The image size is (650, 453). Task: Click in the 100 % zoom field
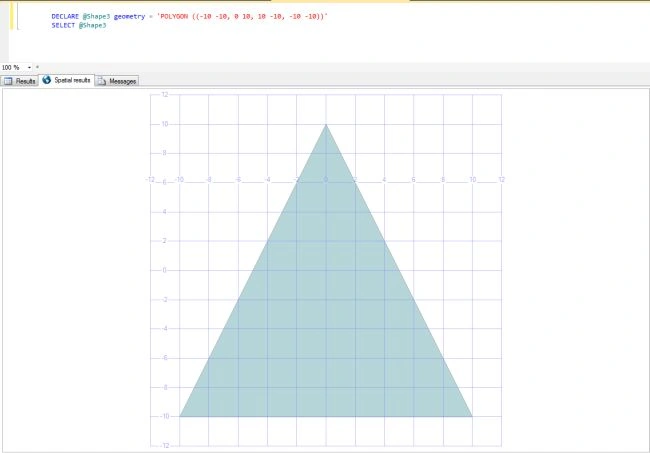tap(13, 68)
